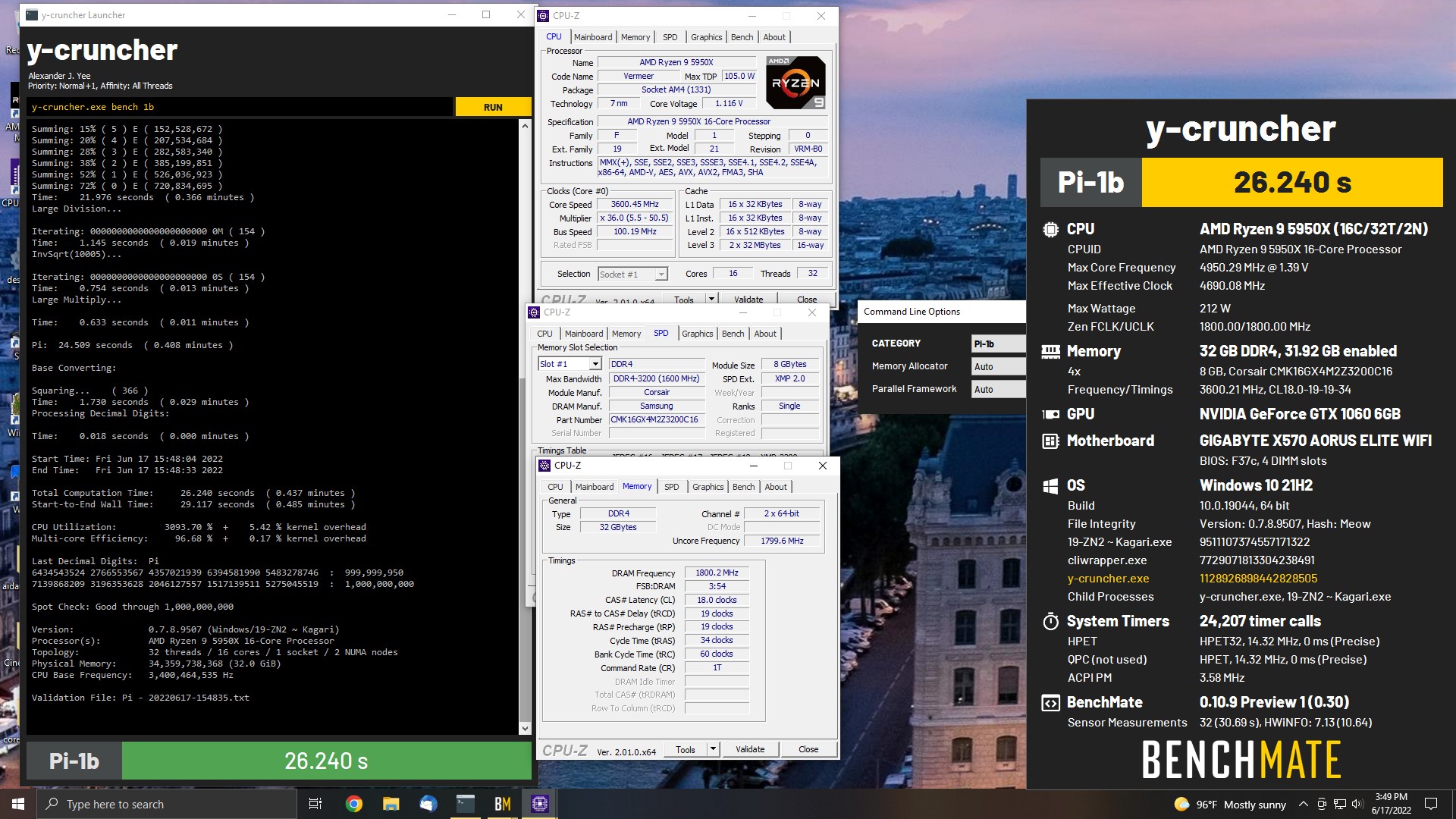
Task: Open the Mainboard tab in top CPU-Z window
Action: [593, 37]
